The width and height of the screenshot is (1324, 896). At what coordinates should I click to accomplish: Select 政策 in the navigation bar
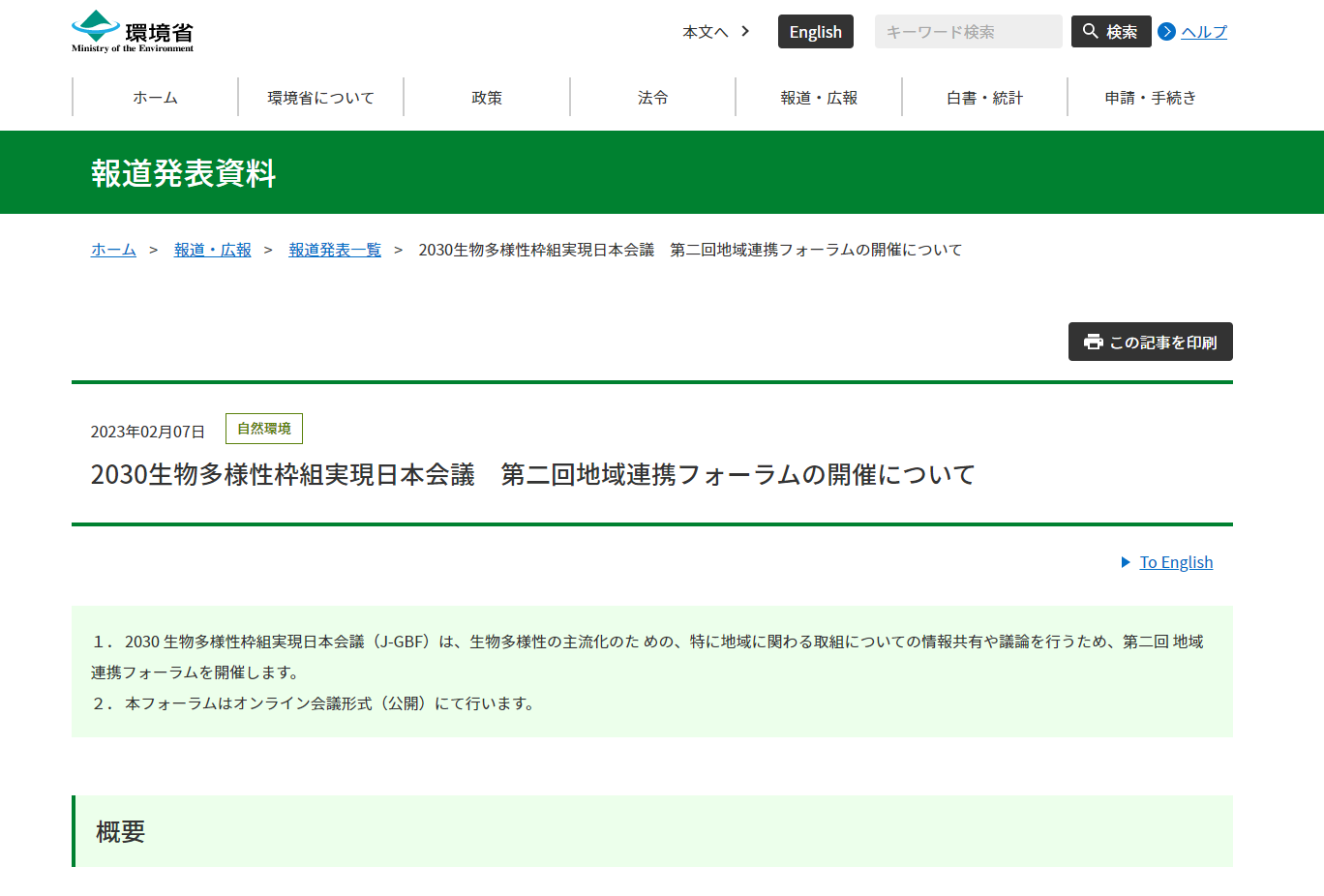(487, 98)
